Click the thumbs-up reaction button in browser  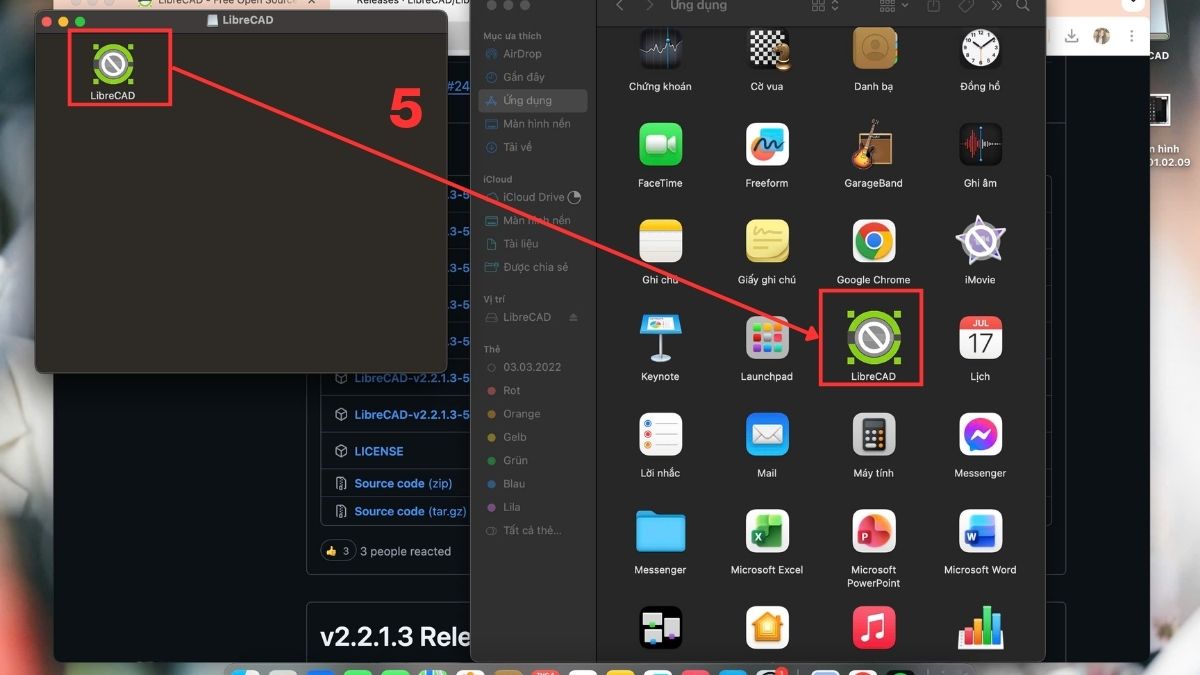(338, 551)
